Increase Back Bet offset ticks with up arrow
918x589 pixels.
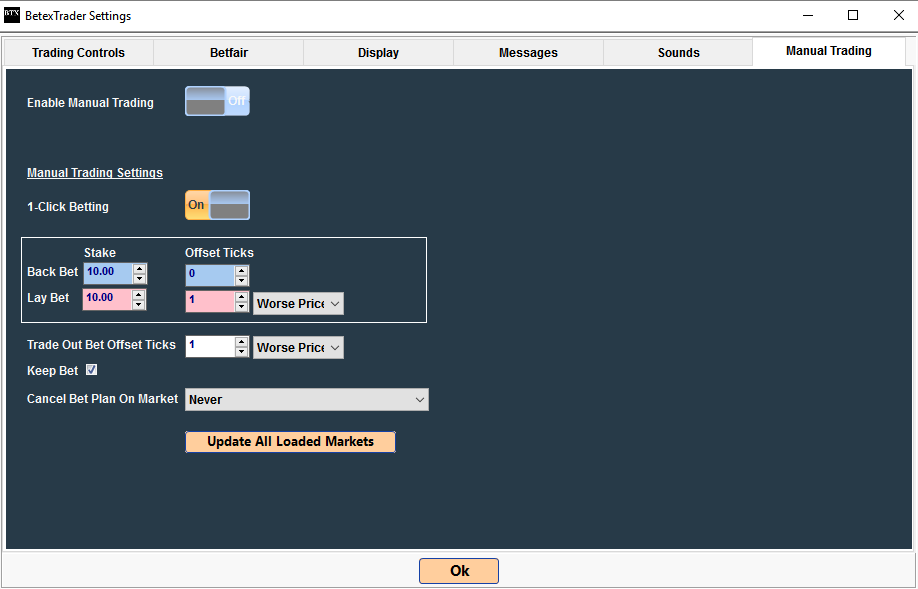click(x=242, y=270)
